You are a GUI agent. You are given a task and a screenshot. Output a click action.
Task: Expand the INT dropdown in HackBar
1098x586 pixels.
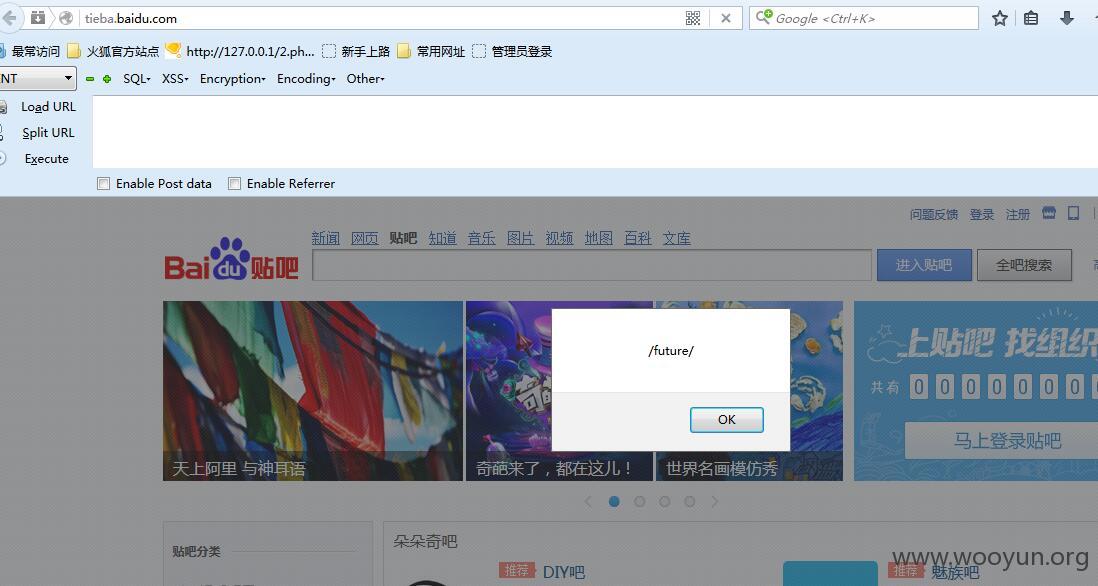coord(37,78)
